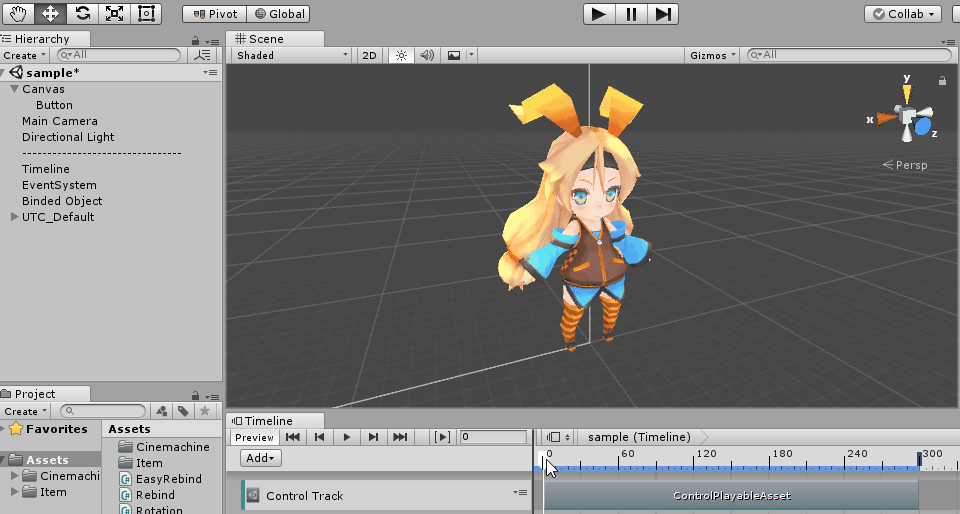Select the ControlPlayableAsset clip

point(731,496)
